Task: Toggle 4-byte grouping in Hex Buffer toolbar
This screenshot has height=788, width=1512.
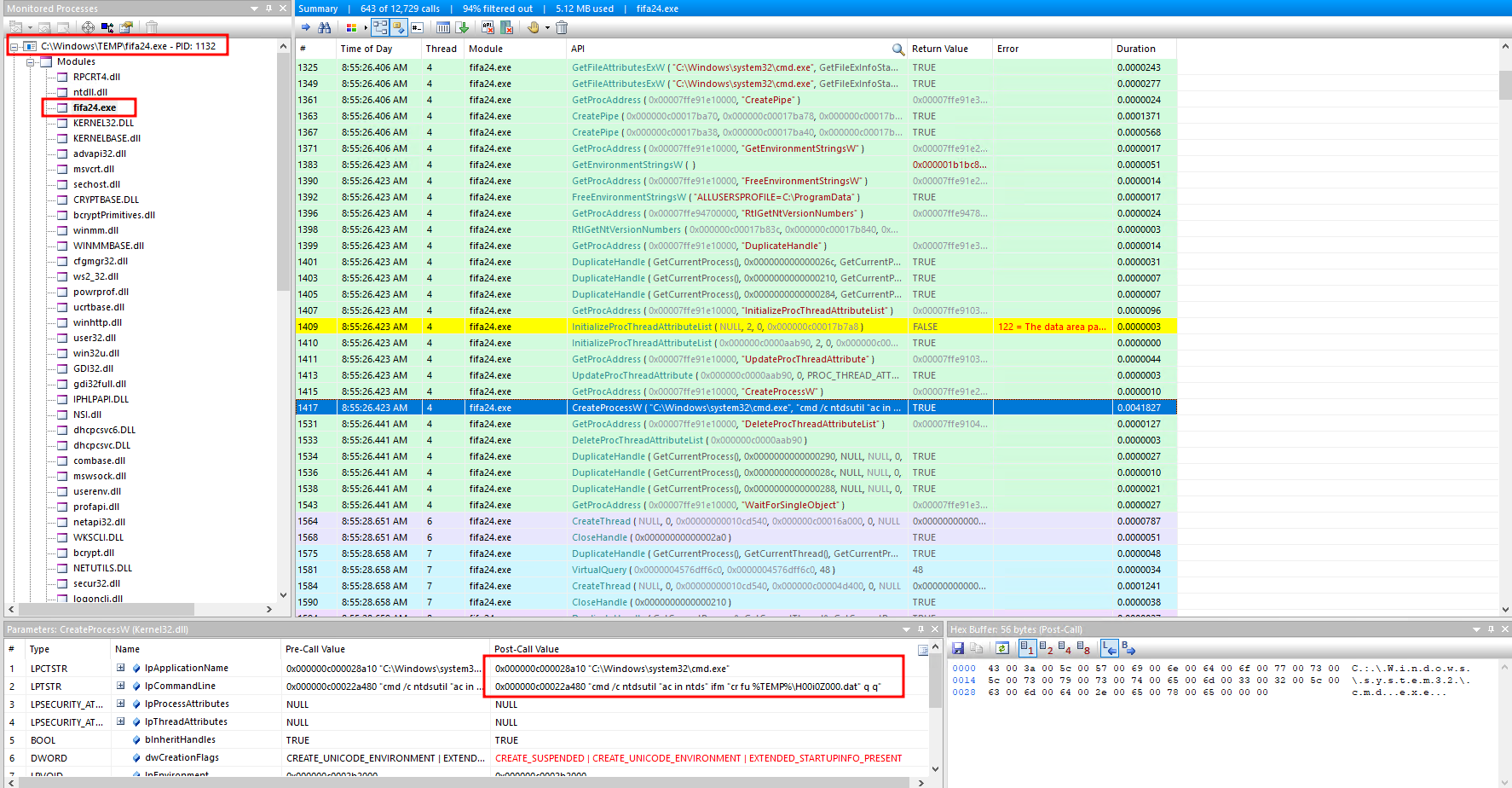Action: (x=1065, y=648)
